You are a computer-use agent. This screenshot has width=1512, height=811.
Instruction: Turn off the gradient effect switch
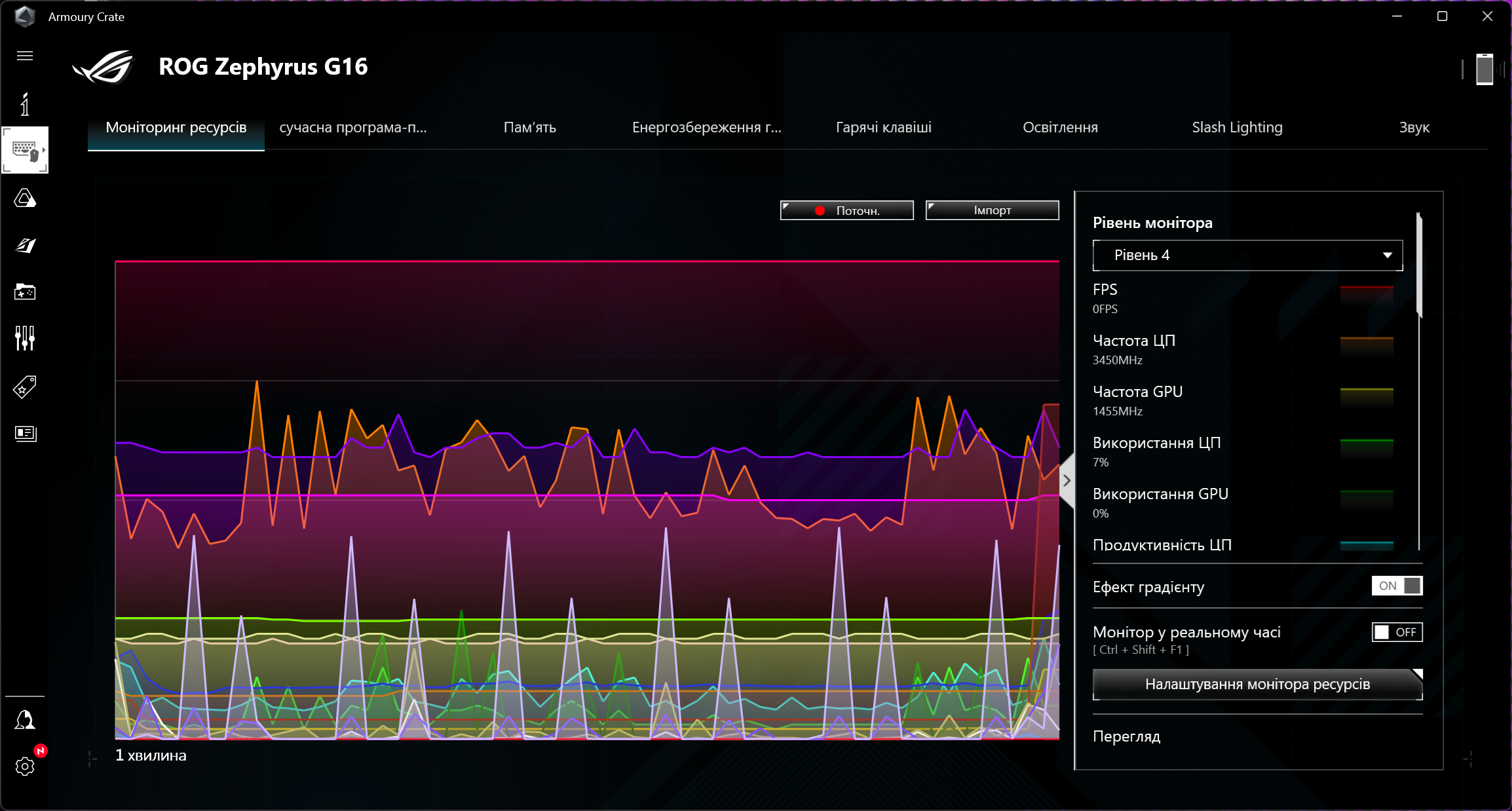click(x=1397, y=586)
